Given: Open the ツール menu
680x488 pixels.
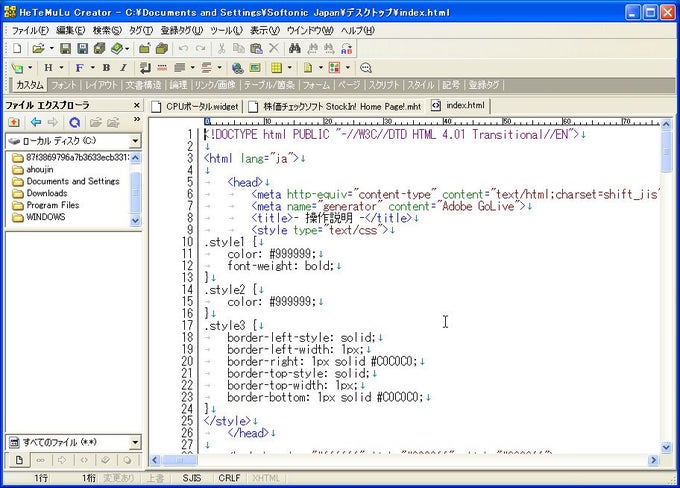Looking at the screenshot, I should pyautogui.click(x=226, y=30).
